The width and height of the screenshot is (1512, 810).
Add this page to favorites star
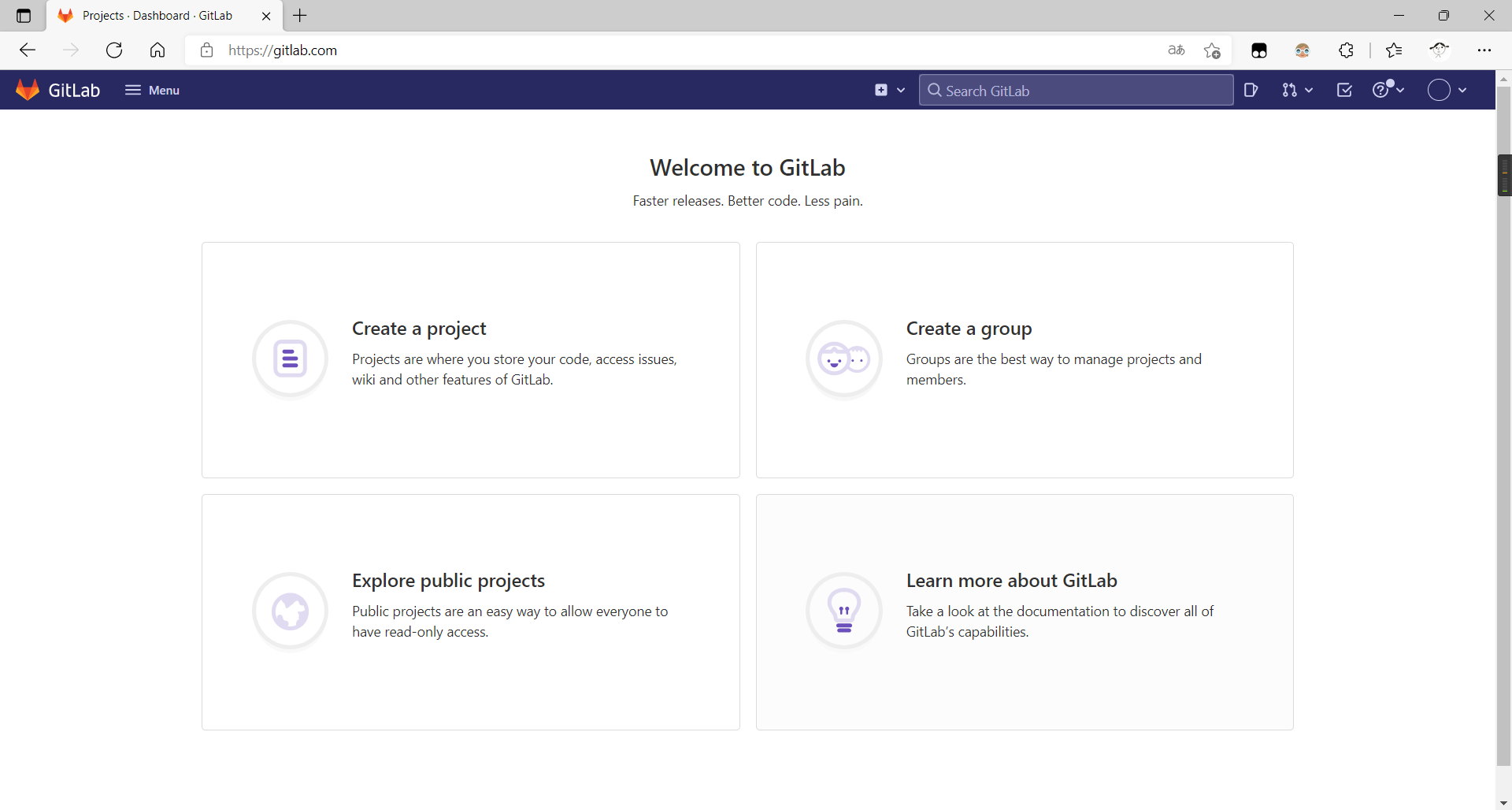pos(1212,50)
